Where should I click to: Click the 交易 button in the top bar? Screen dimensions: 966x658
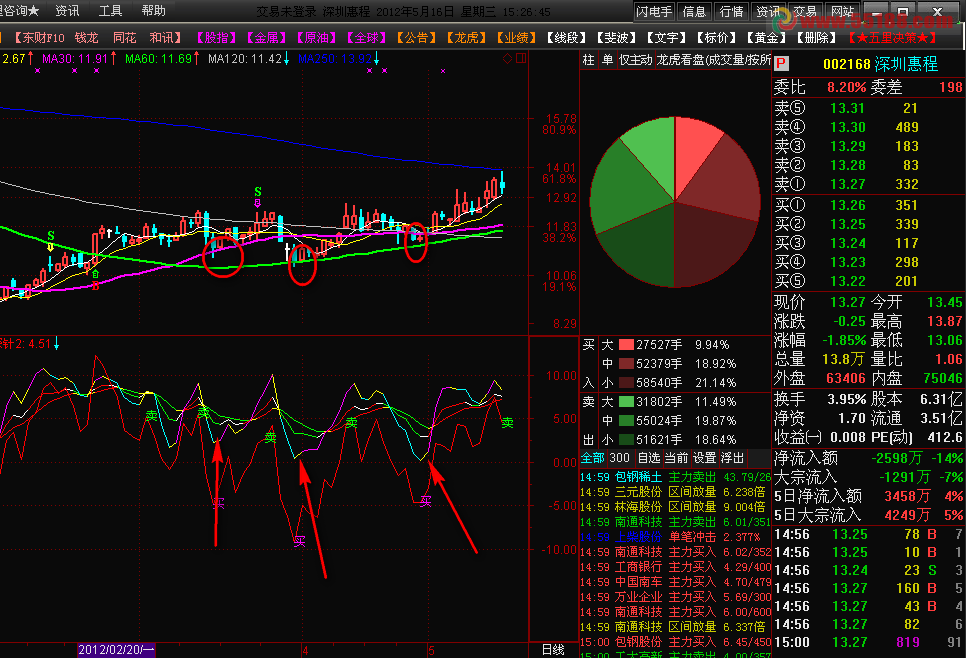pyautogui.click(x=805, y=11)
